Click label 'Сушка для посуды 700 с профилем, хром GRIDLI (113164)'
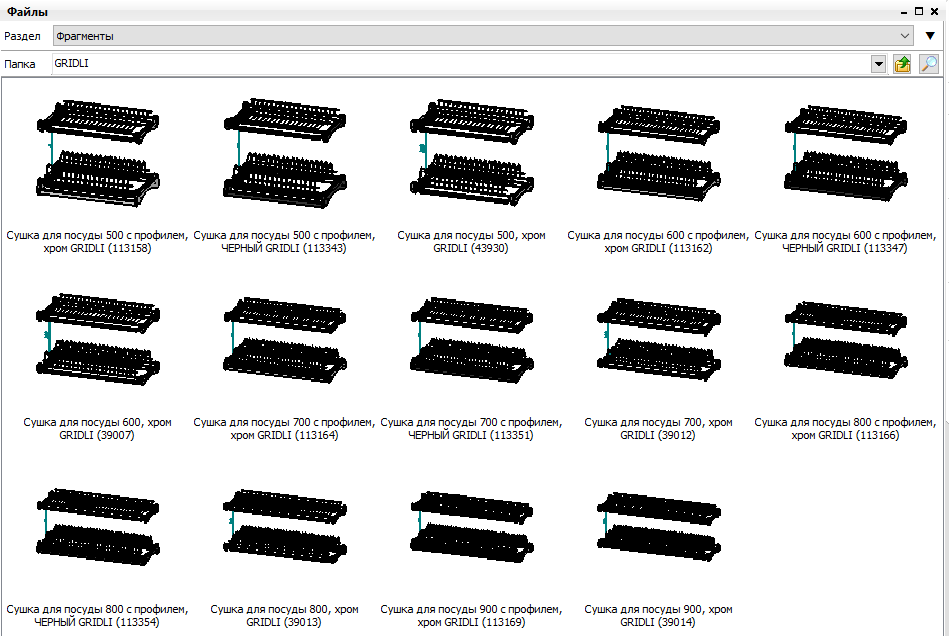 [284, 428]
